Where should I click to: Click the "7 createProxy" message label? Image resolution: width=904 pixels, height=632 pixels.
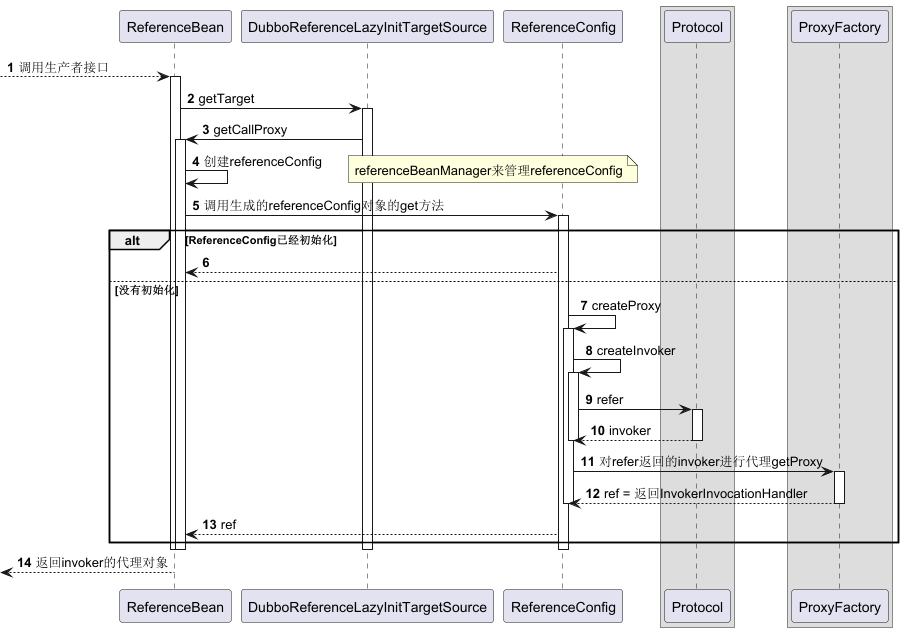click(620, 306)
